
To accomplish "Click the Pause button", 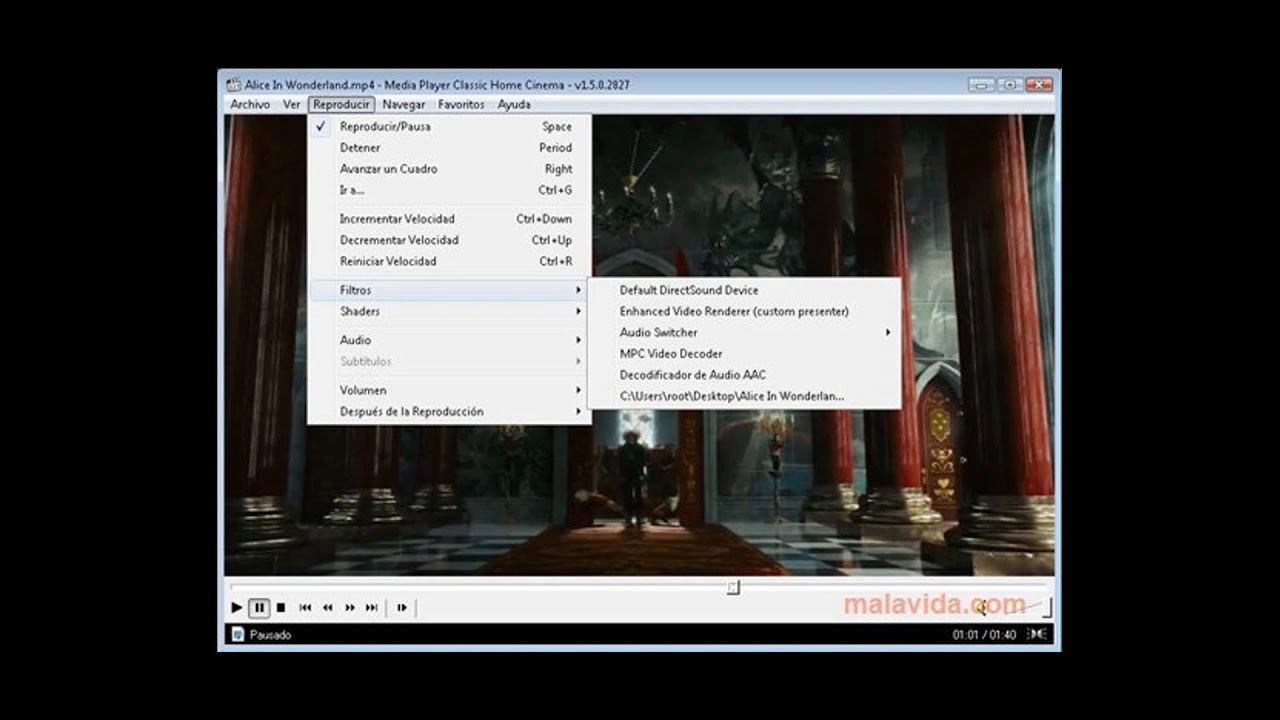I will tap(259, 607).
